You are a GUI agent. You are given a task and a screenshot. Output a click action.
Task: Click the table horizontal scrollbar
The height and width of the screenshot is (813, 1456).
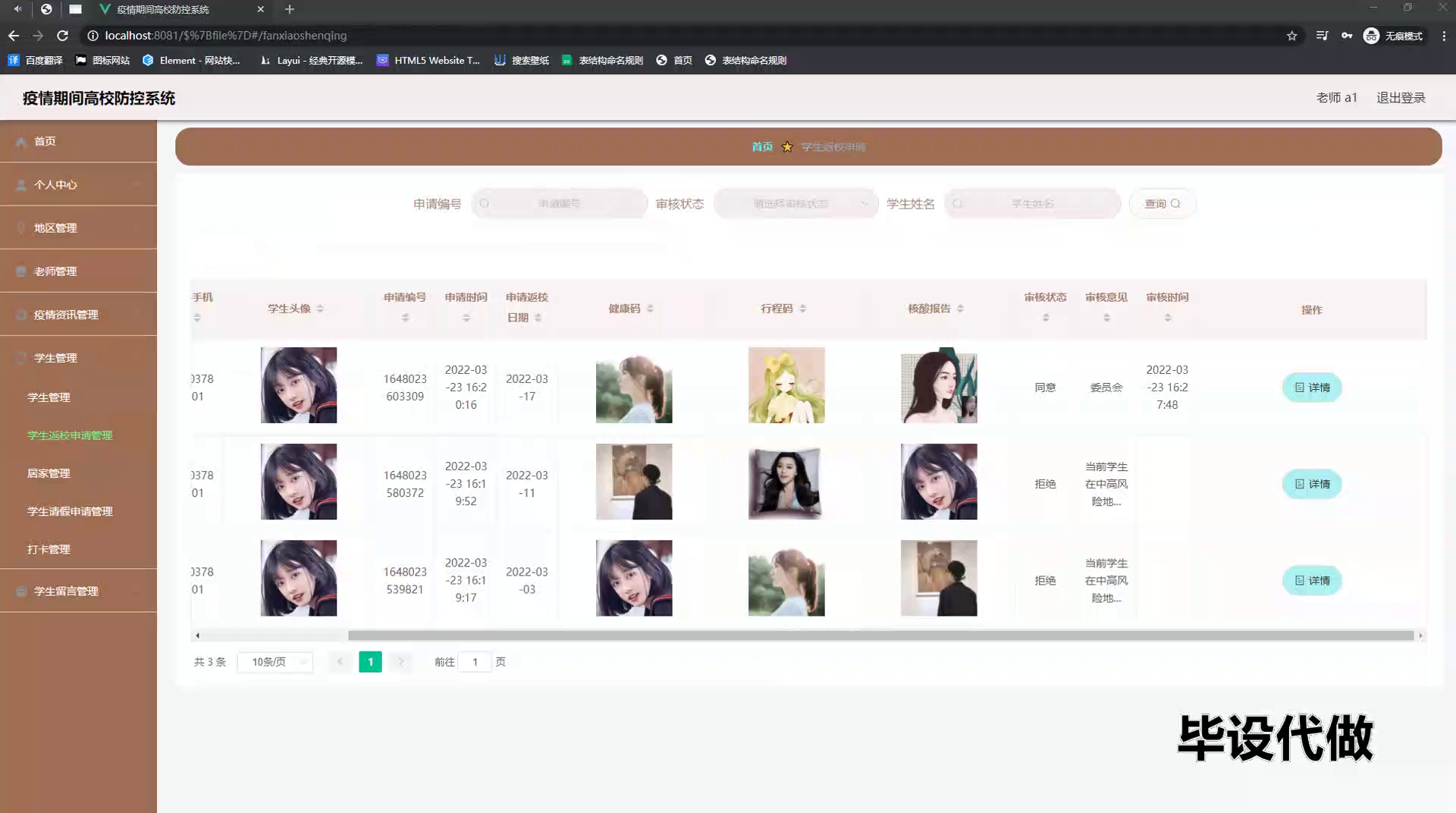[880, 636]
